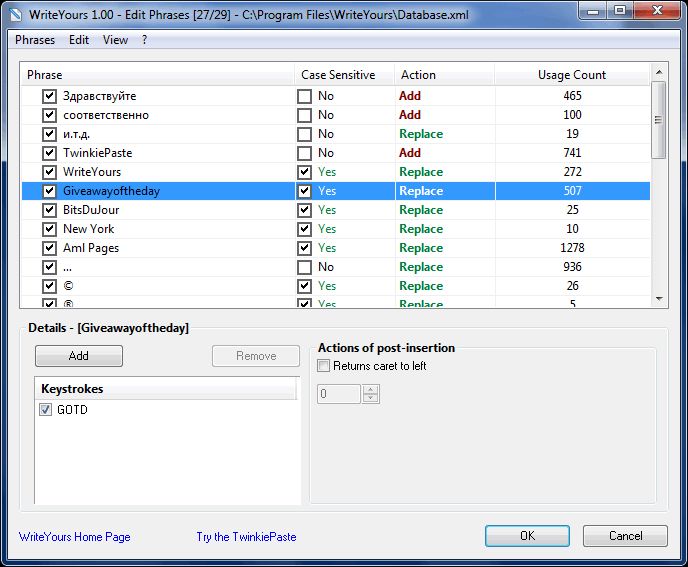The height and width of the screenshot is (567, 688).
Task: Confirm with the OK button
Action: pyautogui.click(x=527, y=536)
